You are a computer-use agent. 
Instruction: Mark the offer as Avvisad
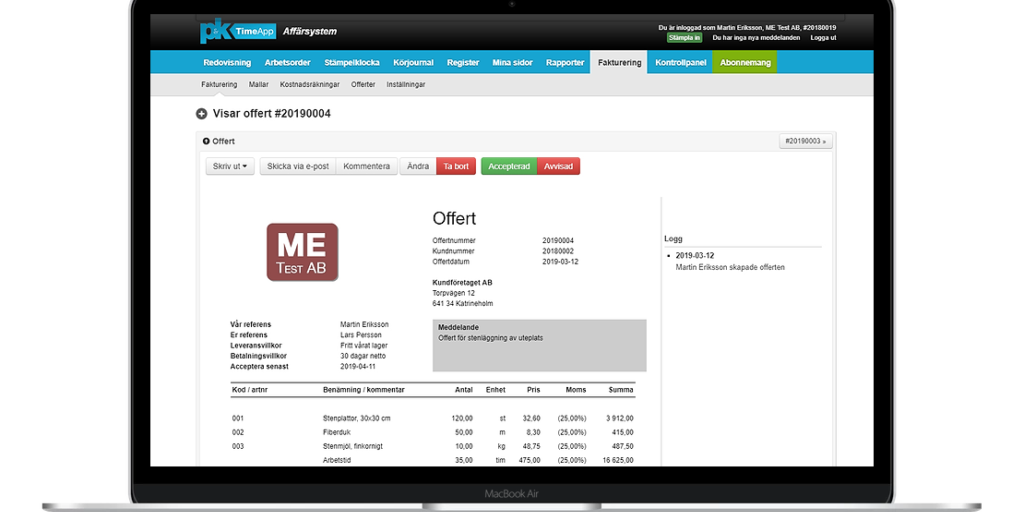(x=558, y=167)
